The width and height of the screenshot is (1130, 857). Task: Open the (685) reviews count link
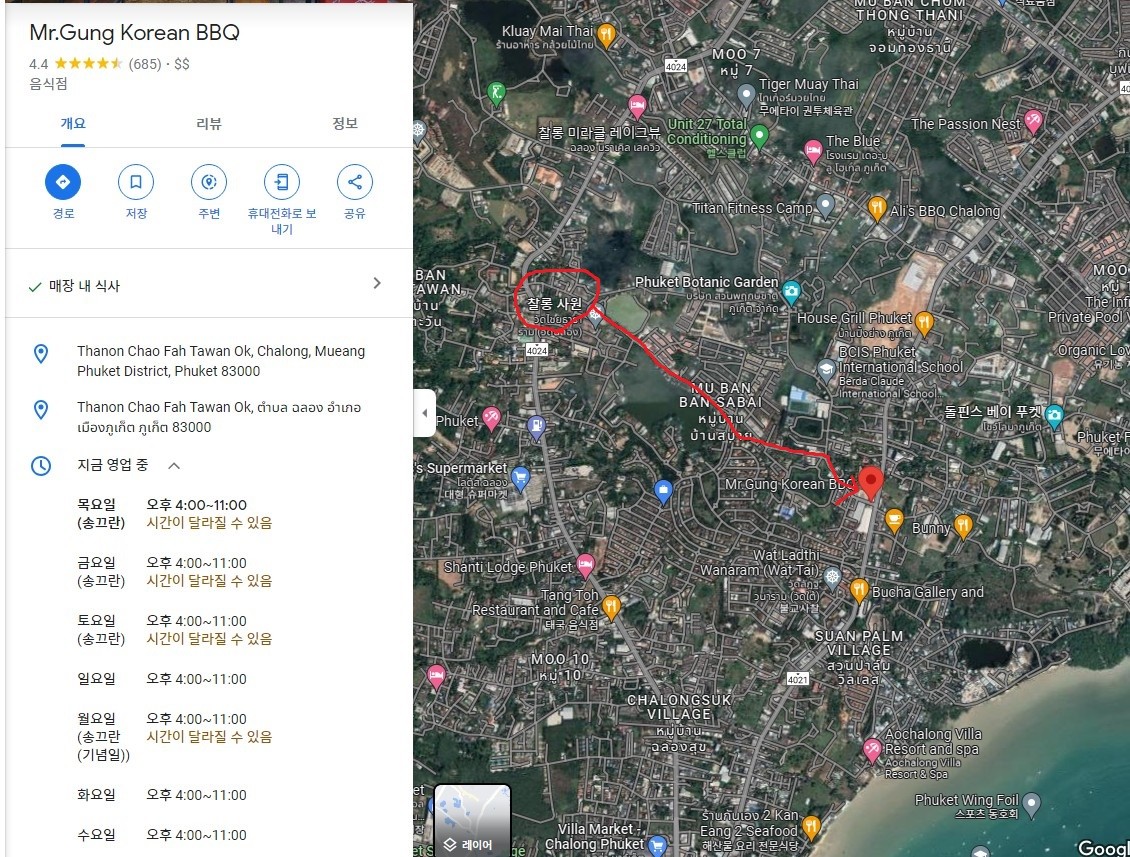[145, 64]
